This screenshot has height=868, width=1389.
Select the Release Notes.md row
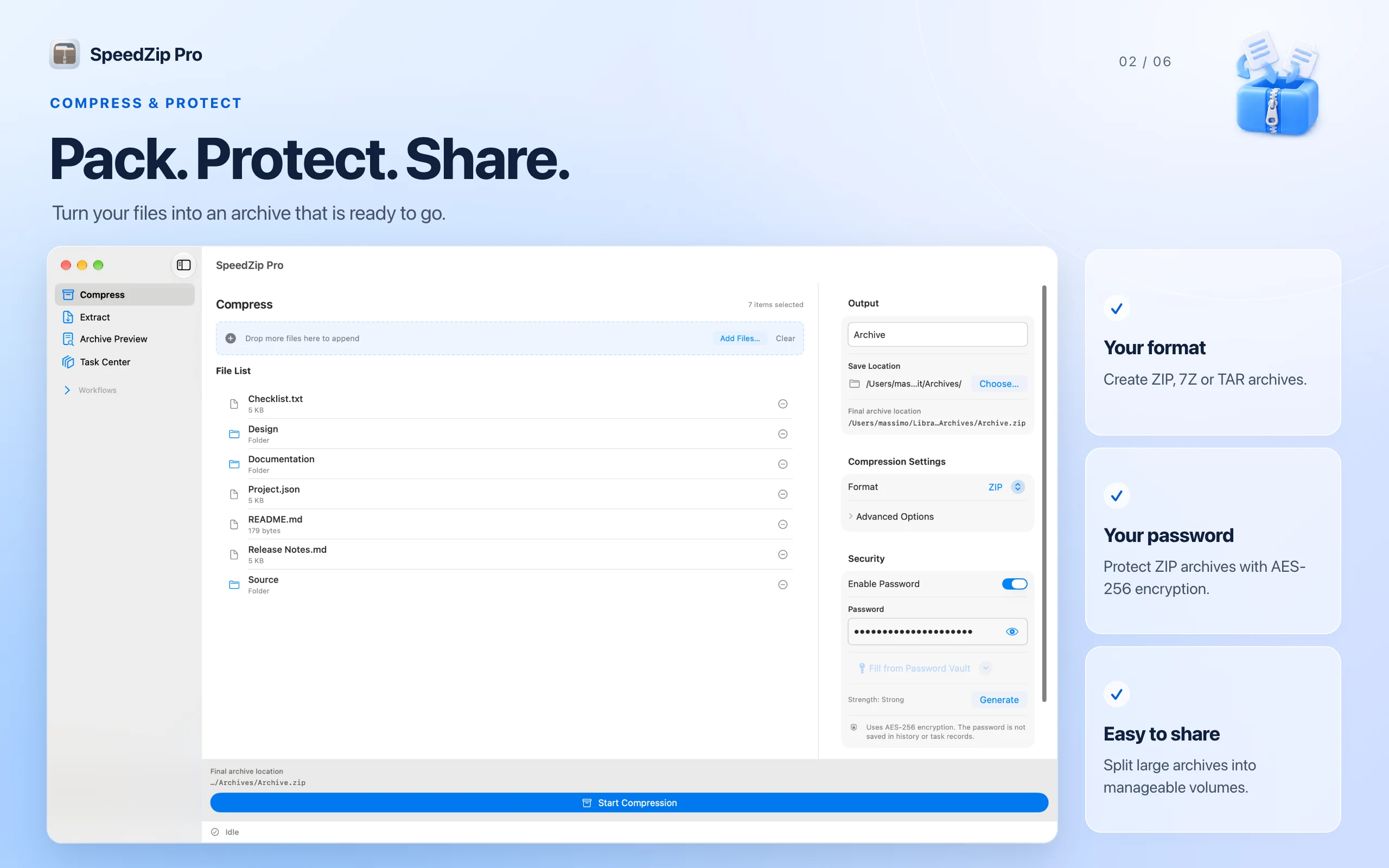coord(508,554)
